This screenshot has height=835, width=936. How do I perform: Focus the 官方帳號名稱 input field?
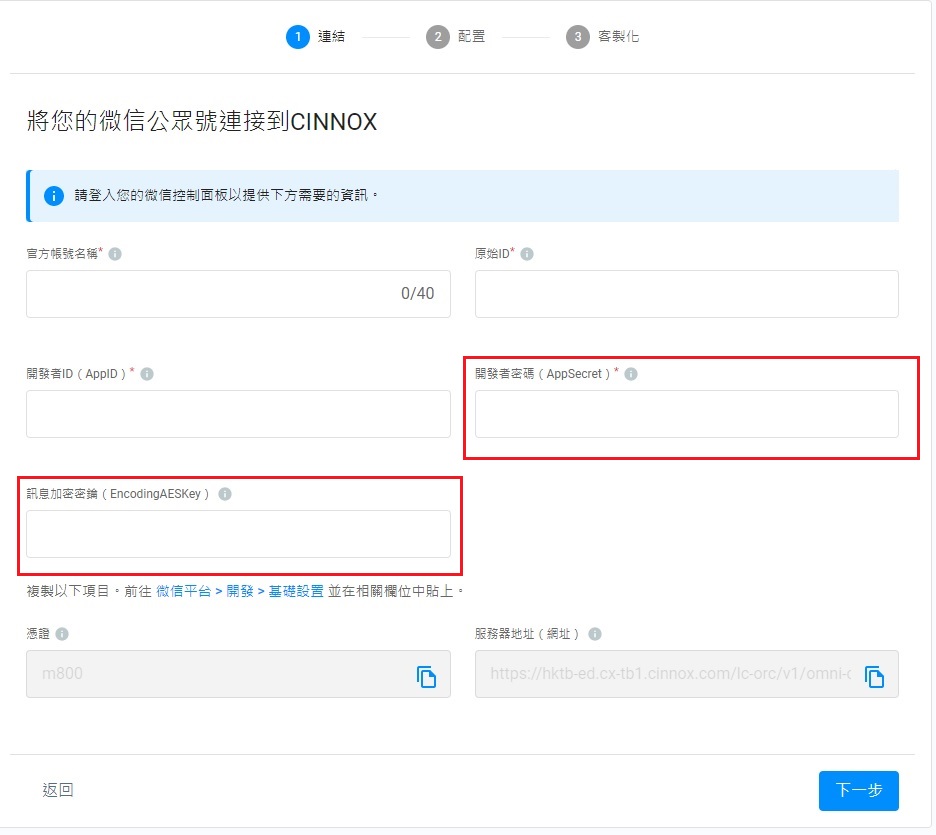tap(238, 294)
